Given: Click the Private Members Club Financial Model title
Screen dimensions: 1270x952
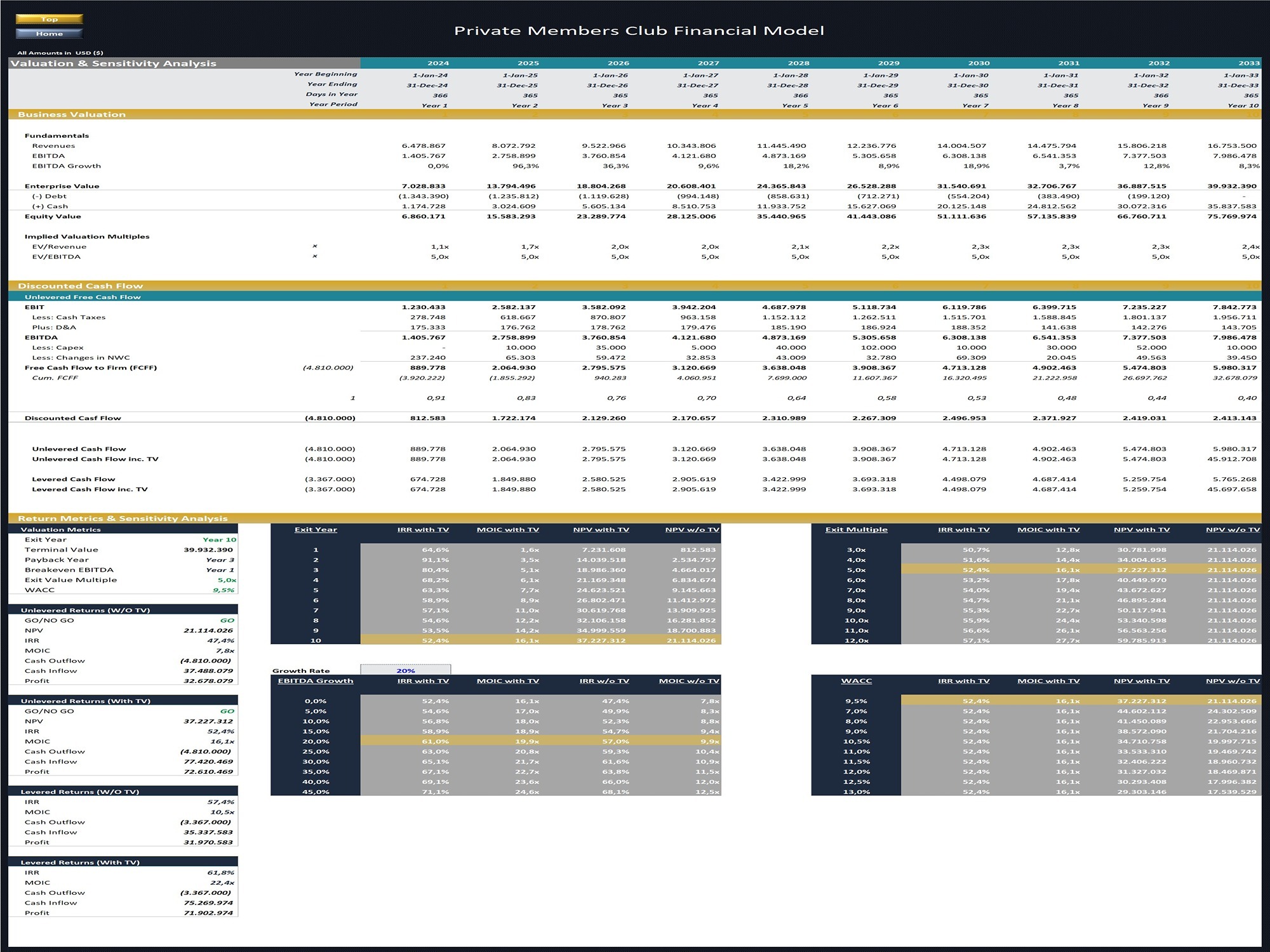Looking at the screenshot, I should 639,30.
